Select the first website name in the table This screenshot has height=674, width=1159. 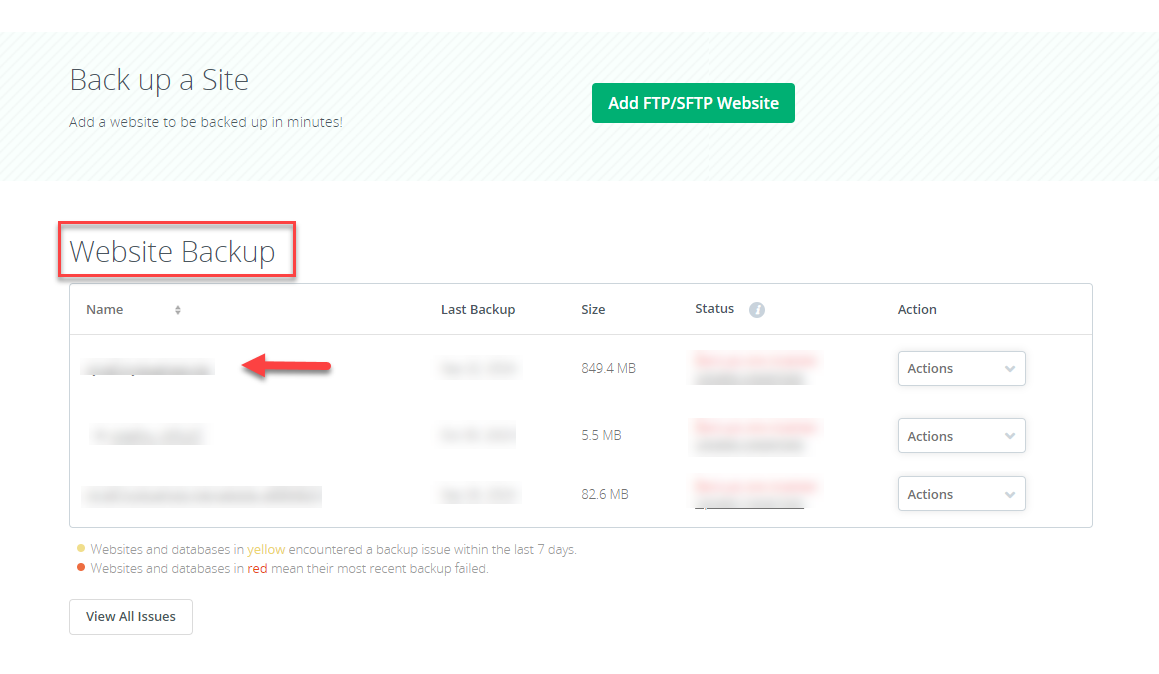coord(147,367)
